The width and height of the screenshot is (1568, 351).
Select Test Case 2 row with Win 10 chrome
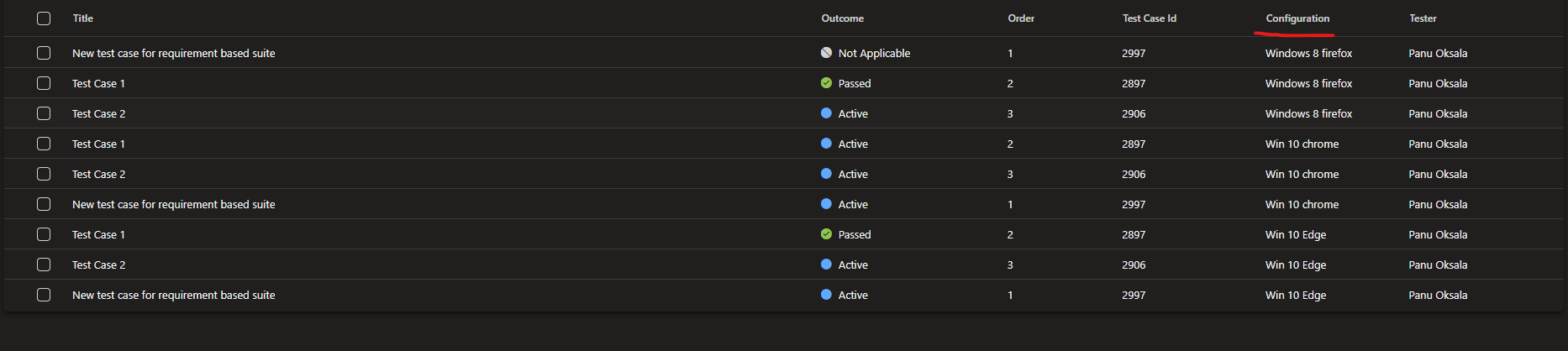44,174
